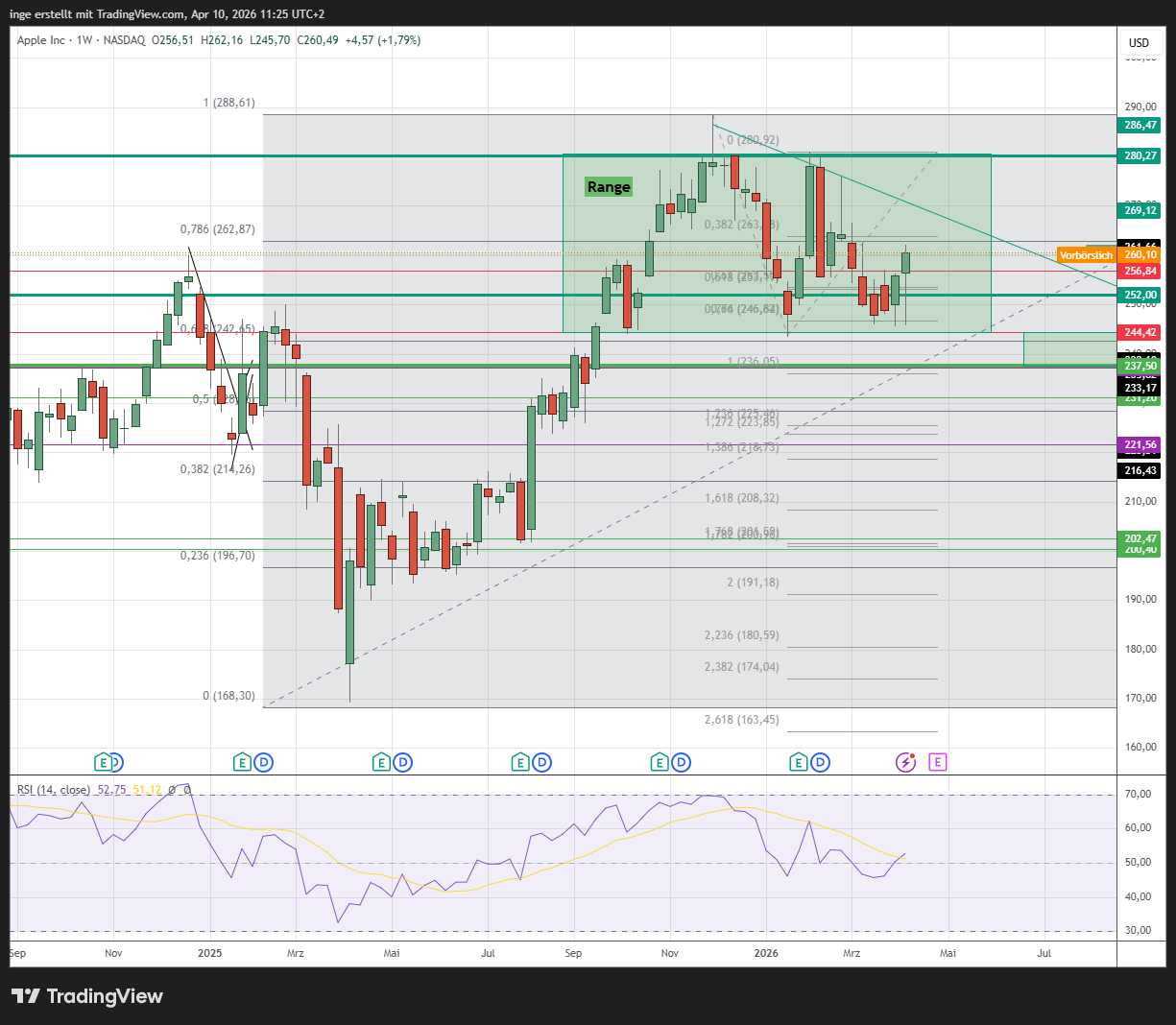Click the 269,12 price label
This screenshot has height=1025, width=1176.
1140,210
